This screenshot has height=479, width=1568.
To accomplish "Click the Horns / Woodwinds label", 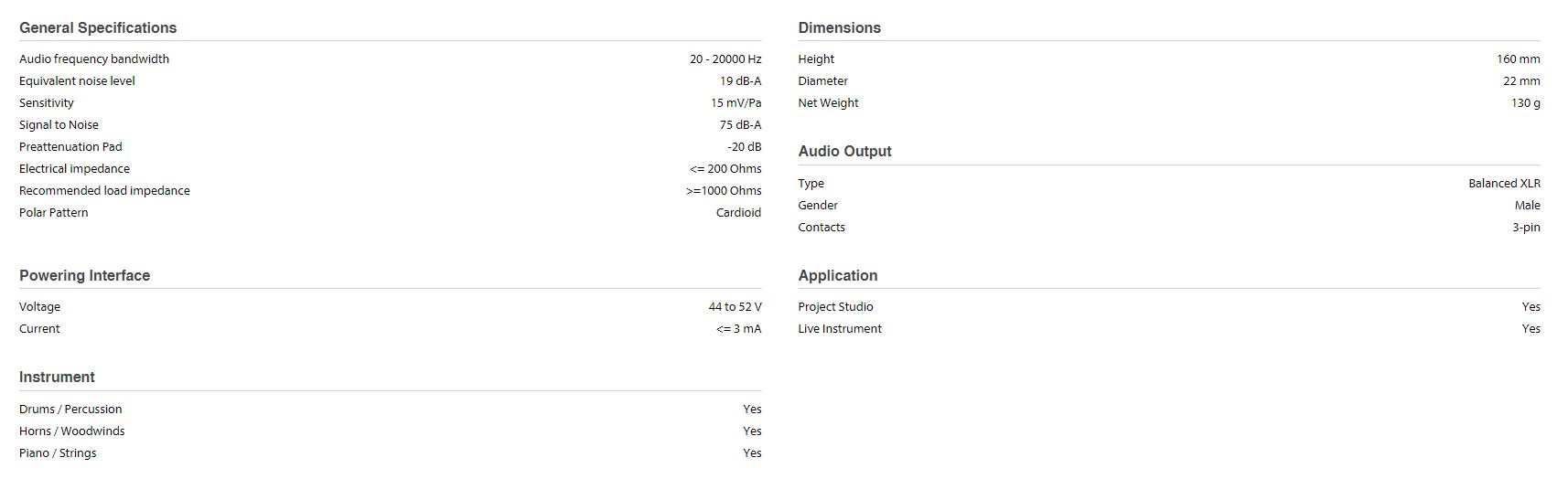I will (x=71, y=431).
